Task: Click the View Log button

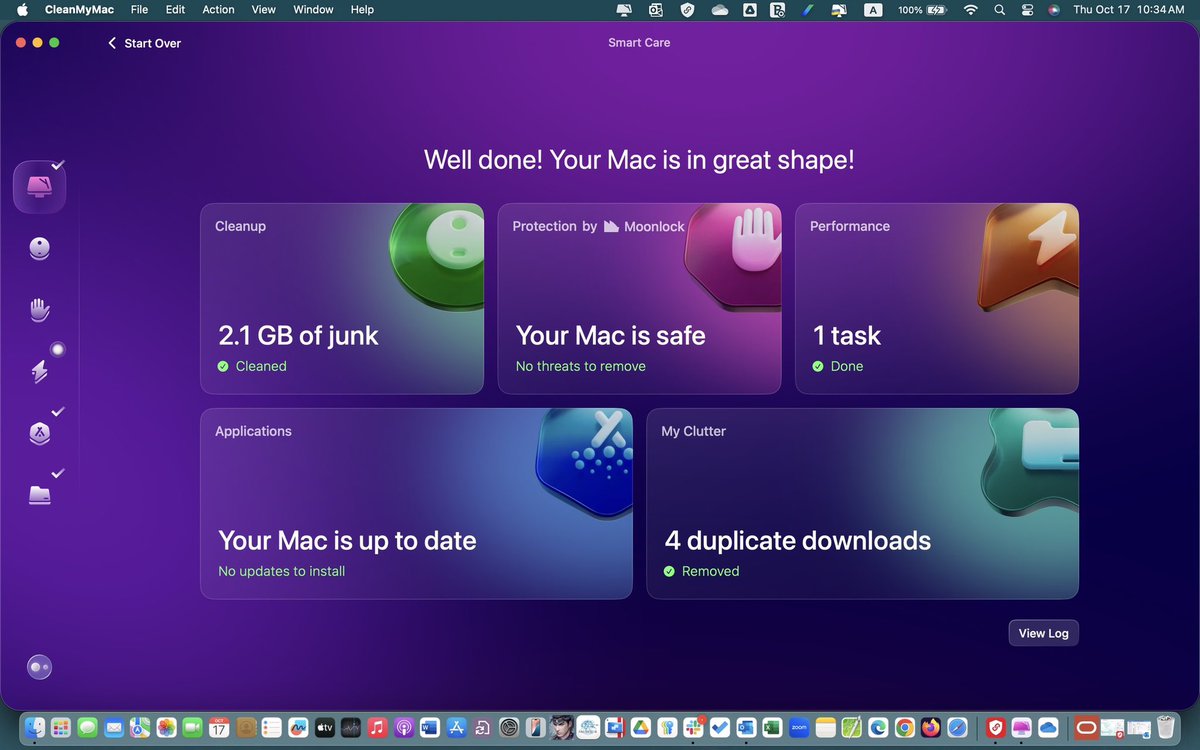Action: [x=1044, y=633]
